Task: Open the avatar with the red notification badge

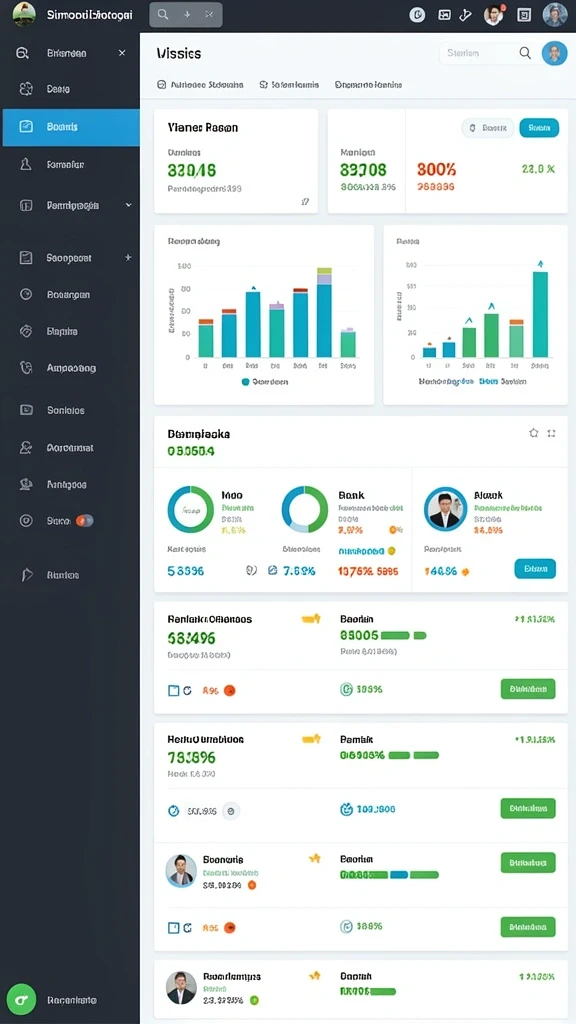Action: [494, 14]
